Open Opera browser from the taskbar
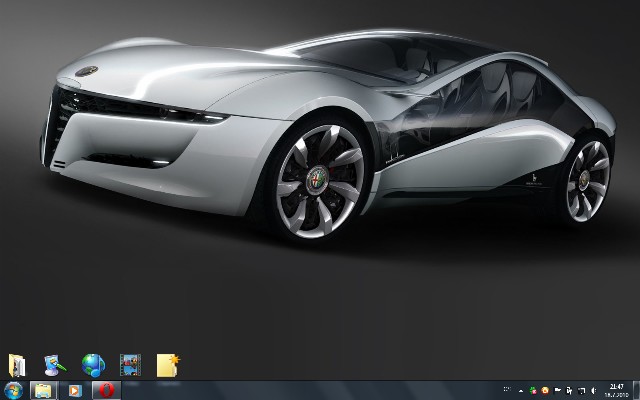 [x=105, y=390]
